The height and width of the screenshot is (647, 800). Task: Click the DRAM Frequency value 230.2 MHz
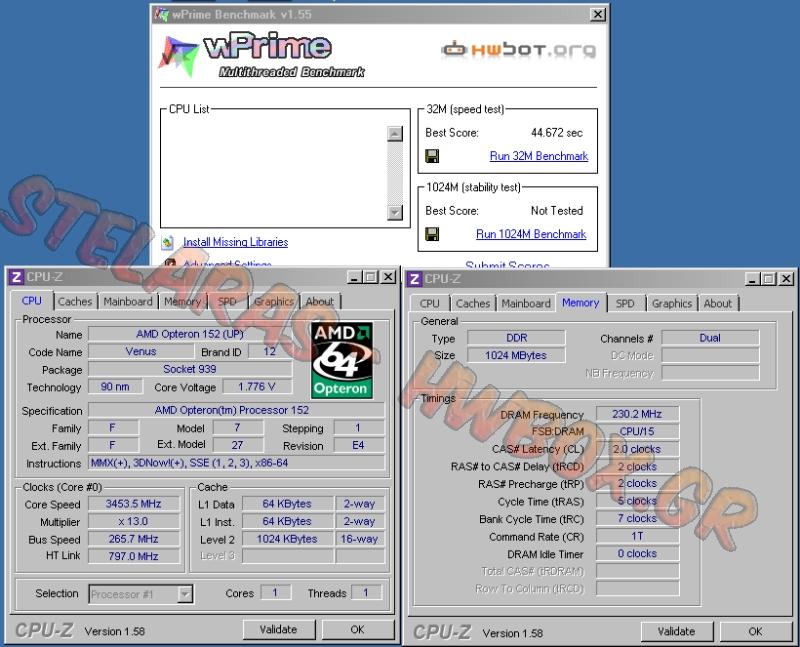coord(637,414)
